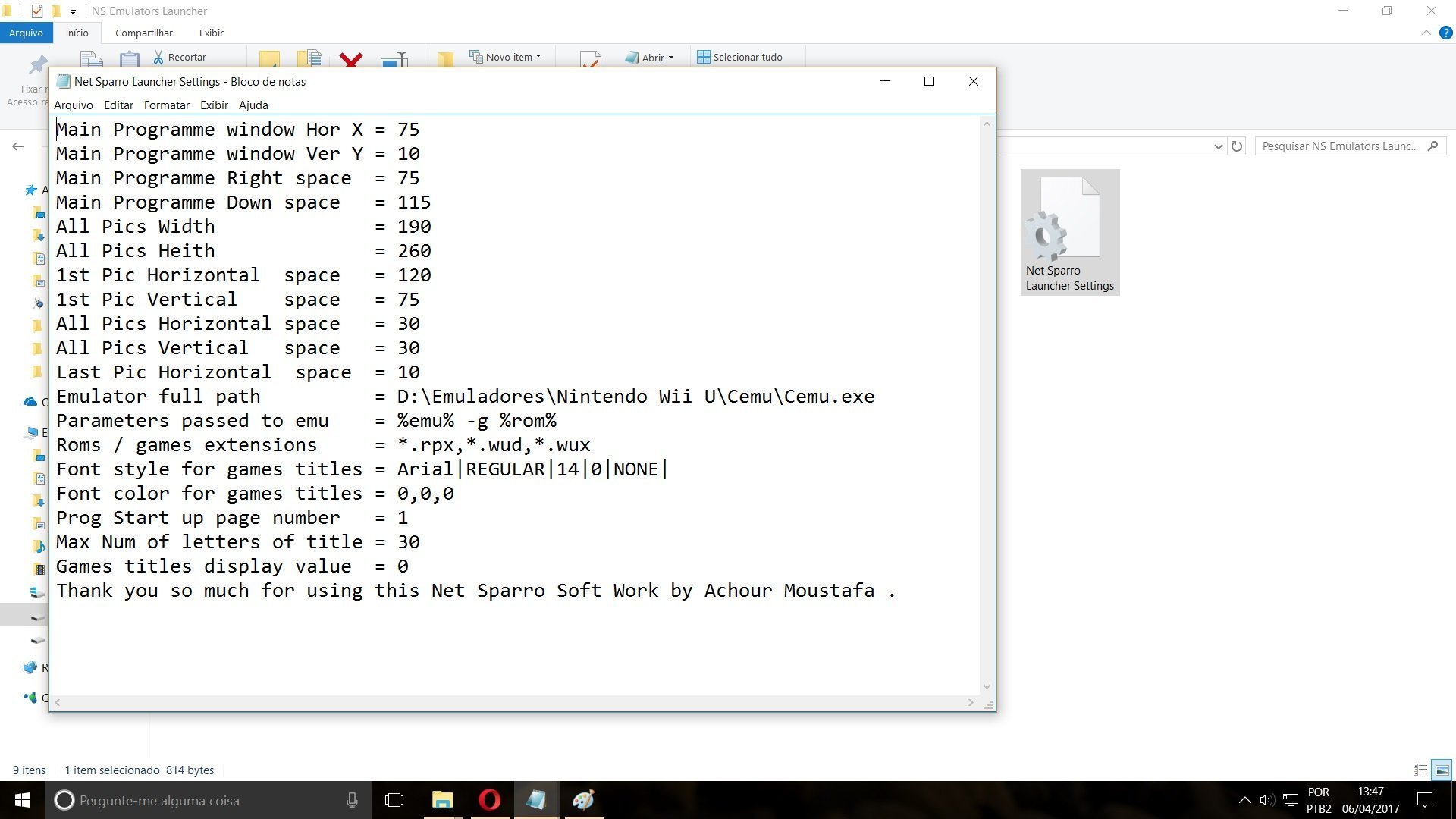The width and height of the screenshot is (1456, 819).
Task: Open the Action Center notifications icon
Action: (1425, 800)
